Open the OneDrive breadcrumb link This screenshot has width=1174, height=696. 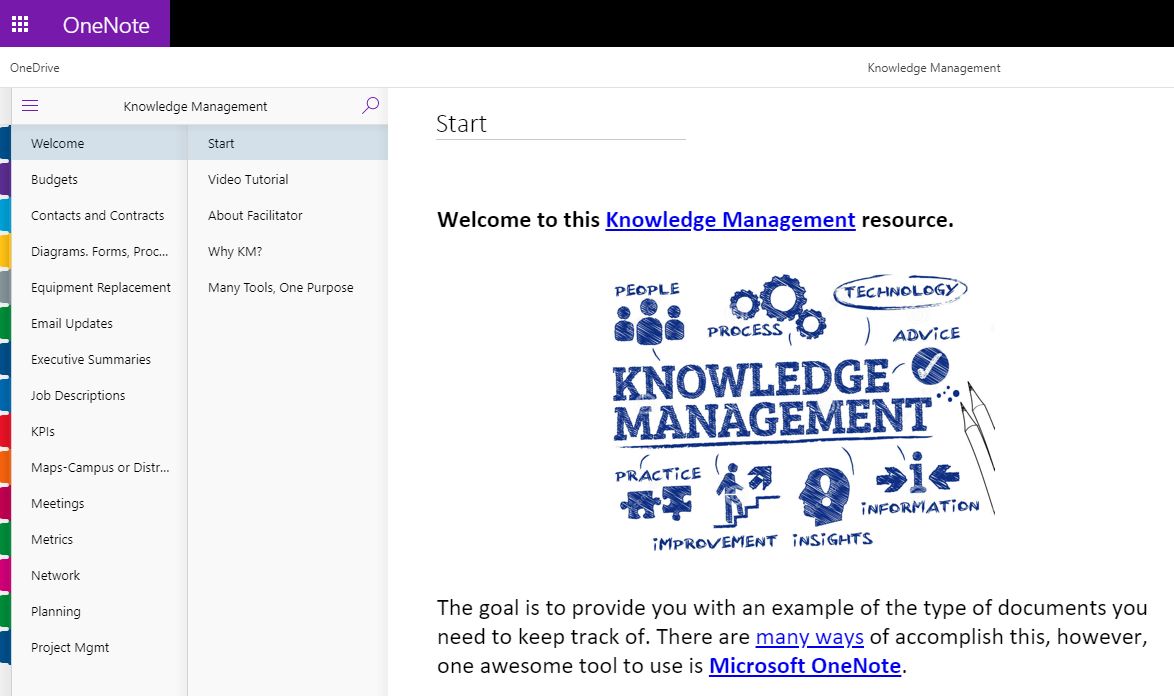(x=34, y=67)
